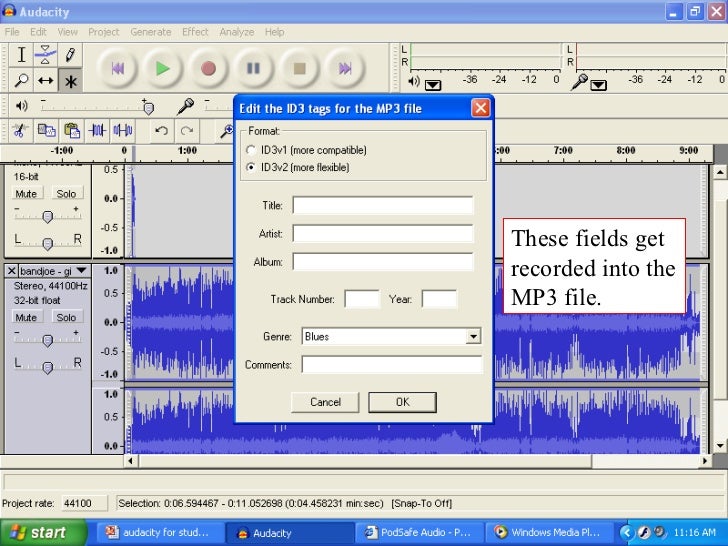Open the Effect menu

click(195, 32)
